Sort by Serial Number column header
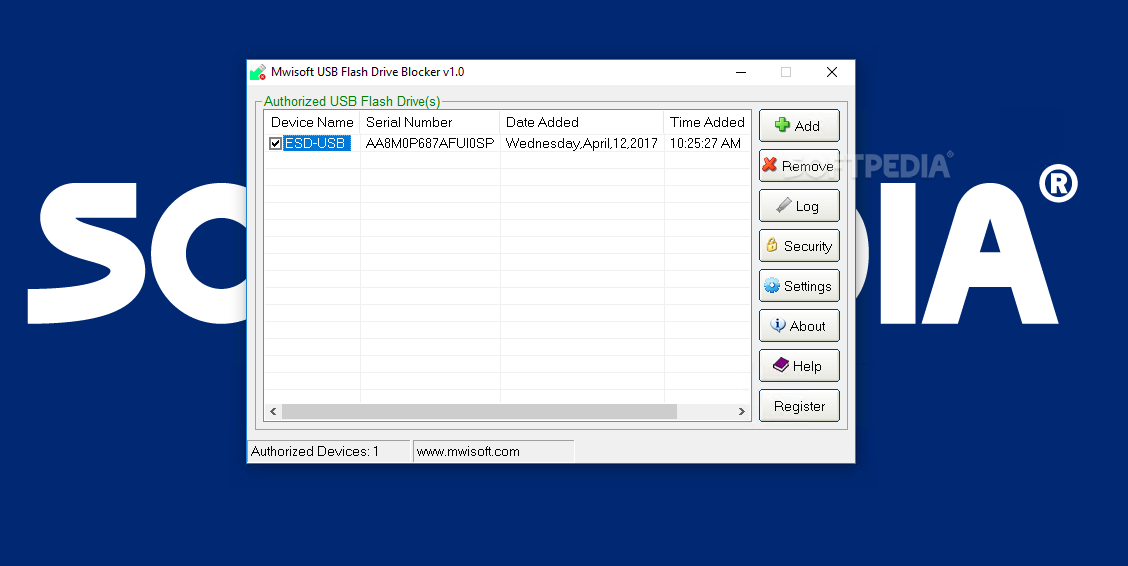This screenshot has height=566, width=1128. (429, 122)
